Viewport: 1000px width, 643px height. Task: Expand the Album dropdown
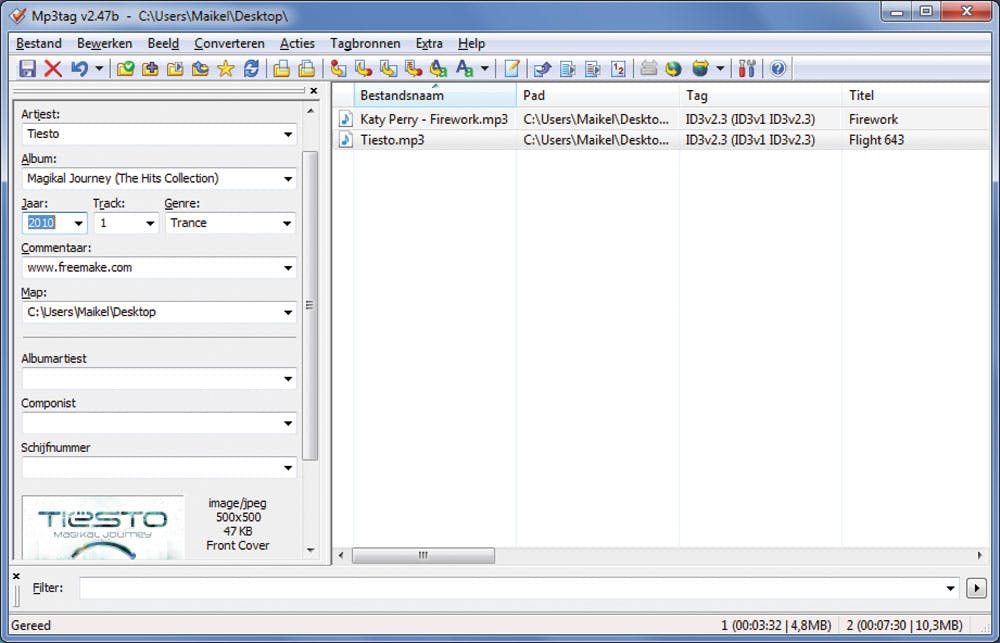(288, 179)
